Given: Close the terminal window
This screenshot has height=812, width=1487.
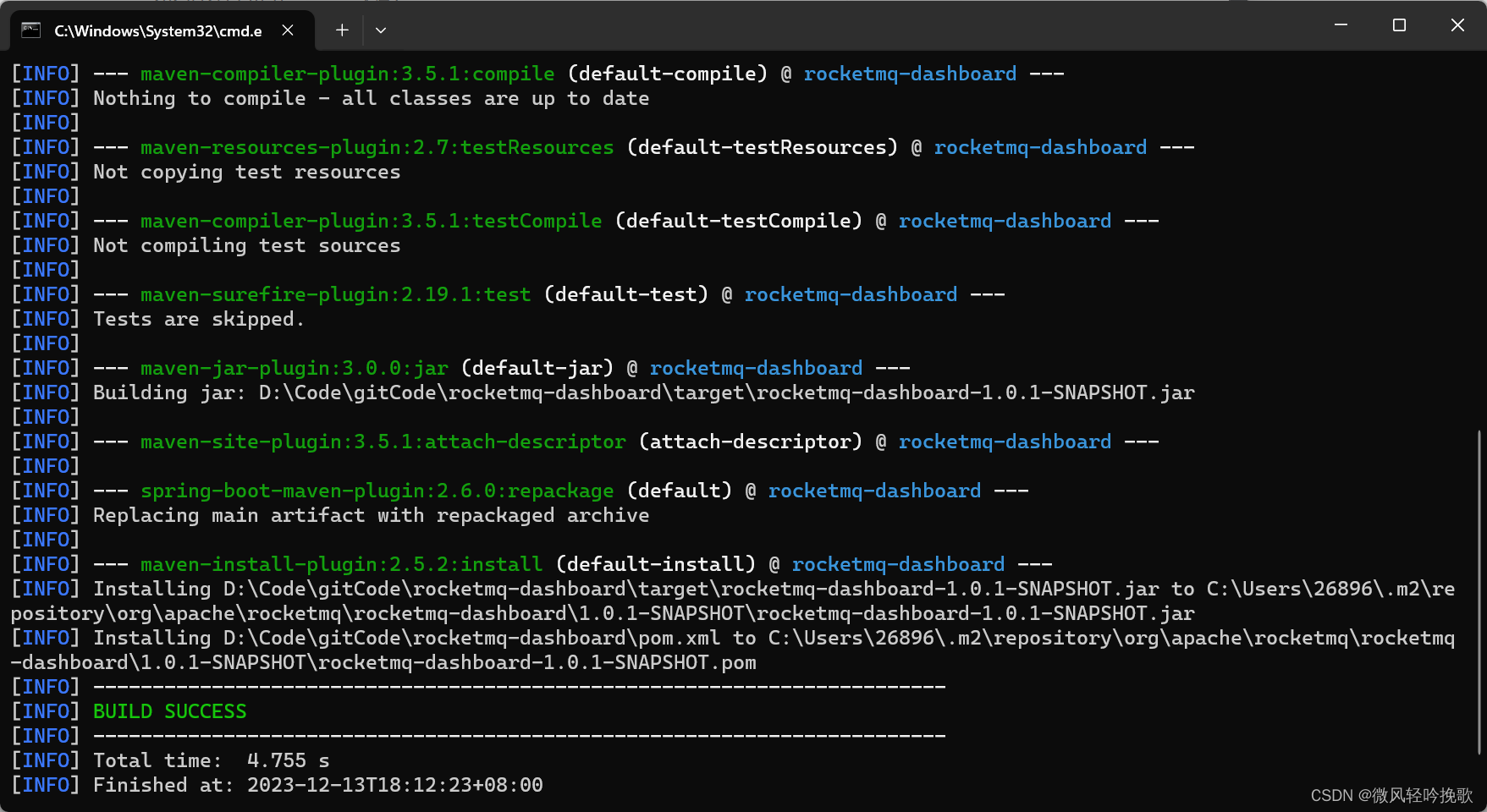Looking at the screenshot, I should pos(1457,25).
